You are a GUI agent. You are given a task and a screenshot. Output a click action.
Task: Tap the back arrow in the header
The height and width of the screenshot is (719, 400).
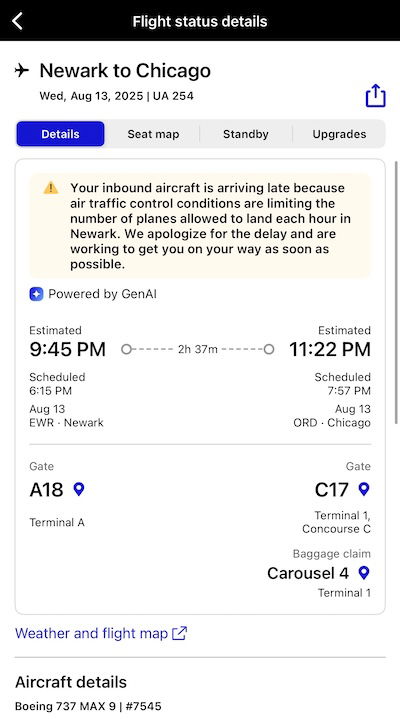click(17, 21)
